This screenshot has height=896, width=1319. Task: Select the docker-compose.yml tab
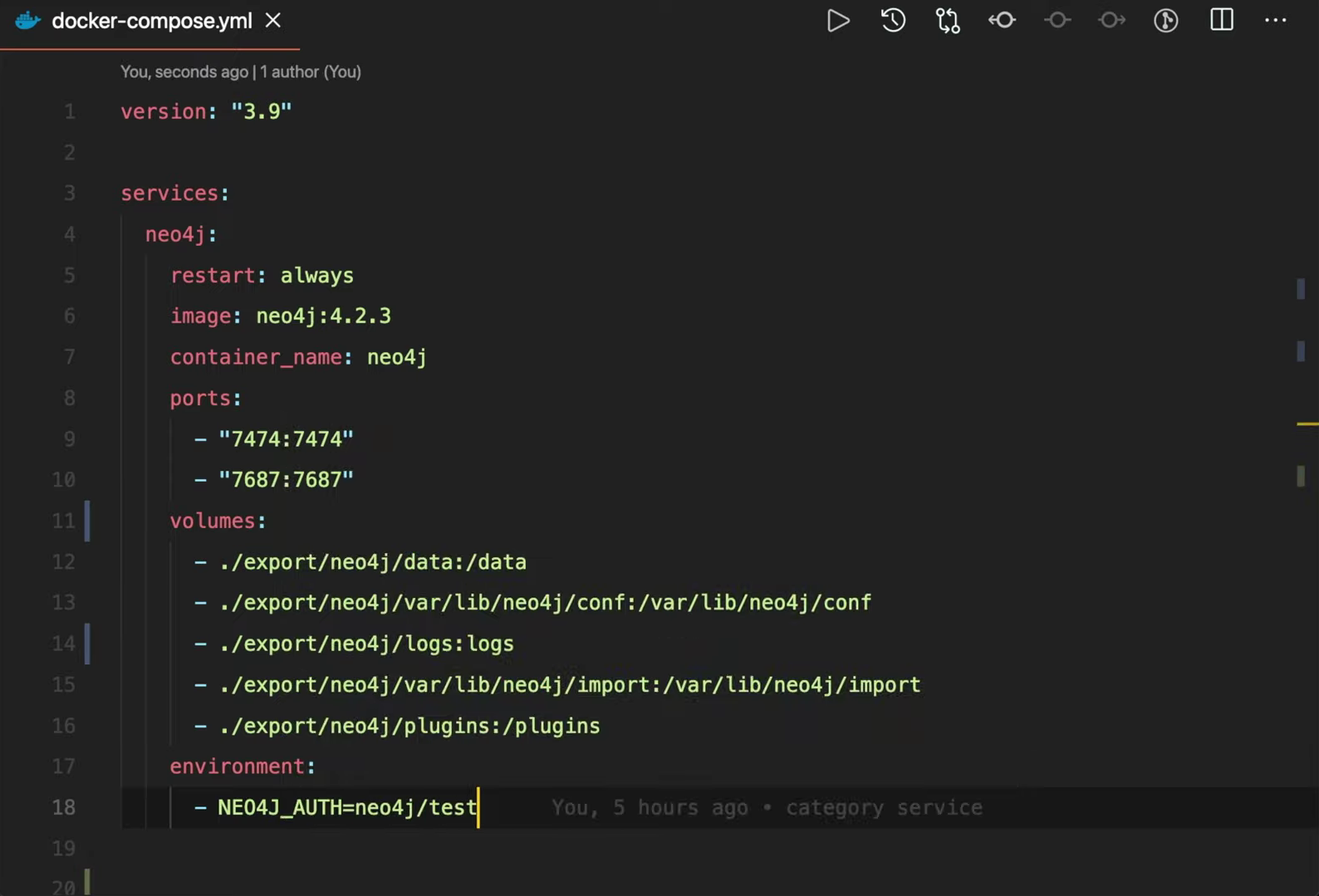tap(150, 22)
